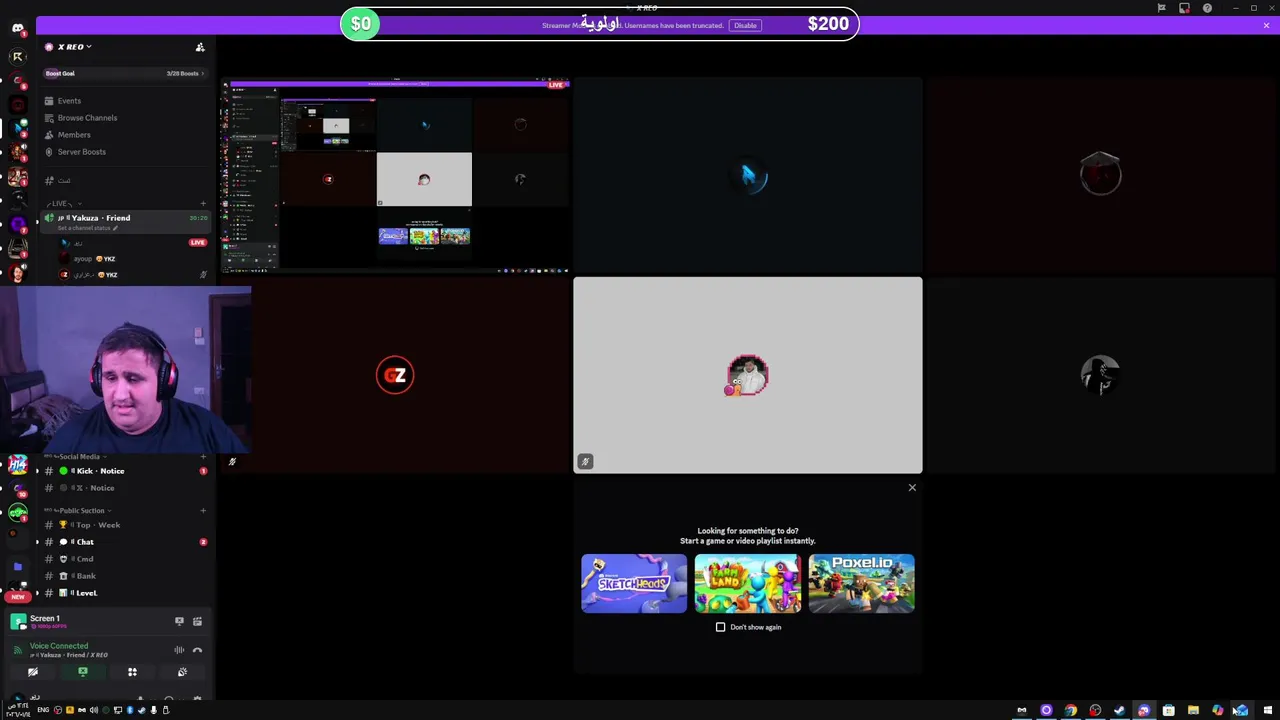Open the File Explorer folder in taskbar
The height and width of the screenshot is (720, 1280).
tap(1193, 710)
